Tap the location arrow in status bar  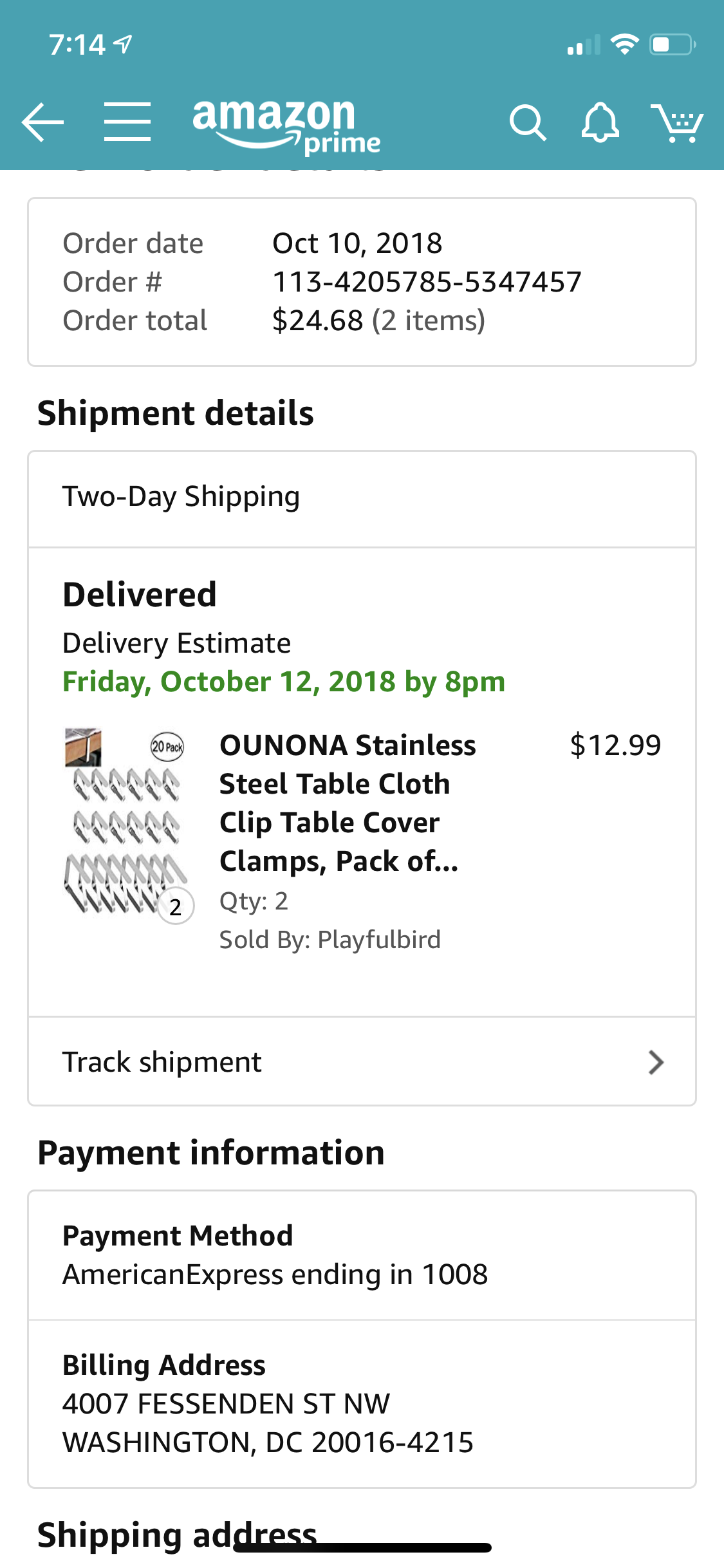pyautogui.click(x=123, y=44)
